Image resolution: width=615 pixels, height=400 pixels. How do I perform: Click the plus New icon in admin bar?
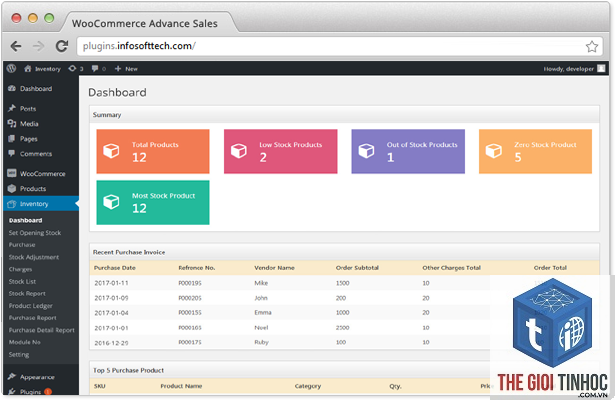click(118, 69)
